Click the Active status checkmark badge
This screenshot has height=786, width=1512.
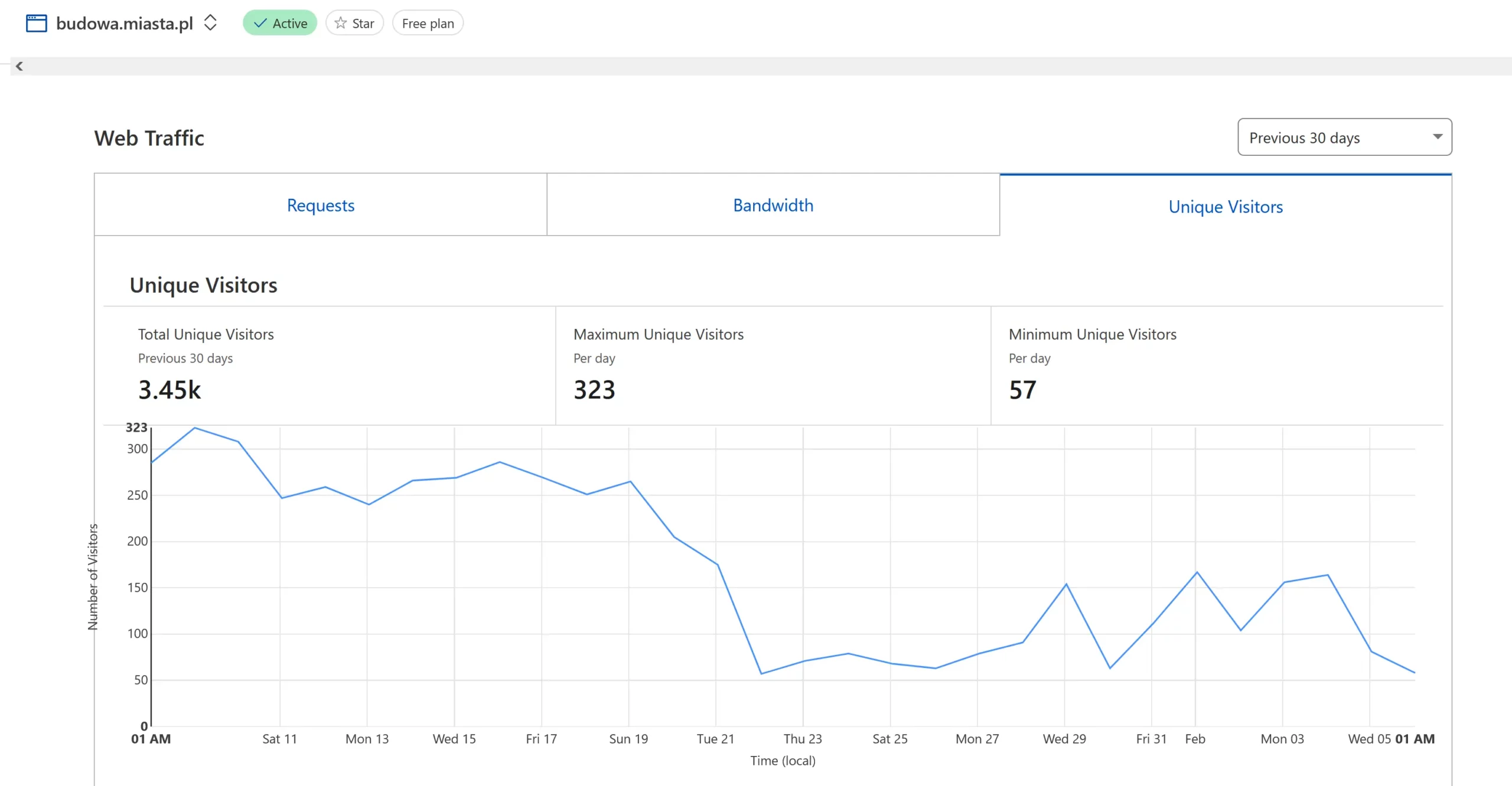(x=280, y=23)
